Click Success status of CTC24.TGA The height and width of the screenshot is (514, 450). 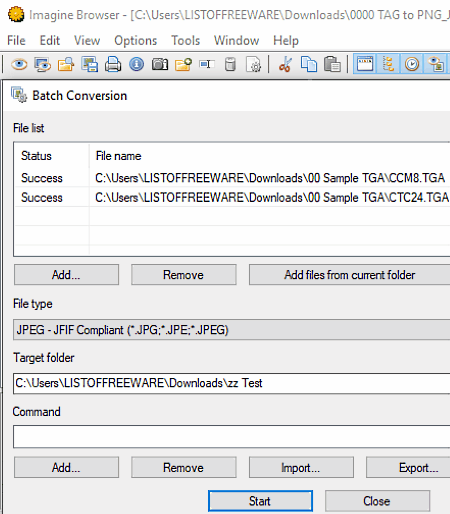[42, 197]
